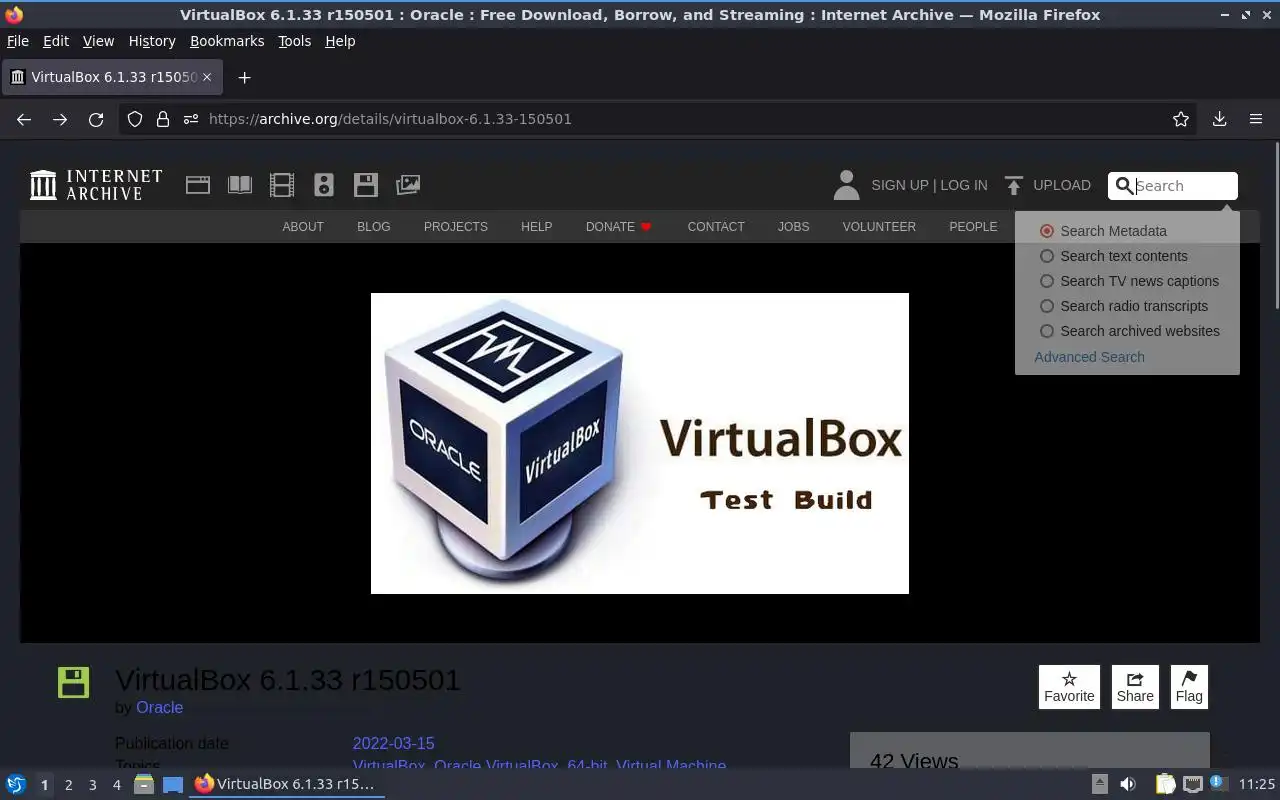Reload the current page
1280x800 pixels.
click(96, 119)
